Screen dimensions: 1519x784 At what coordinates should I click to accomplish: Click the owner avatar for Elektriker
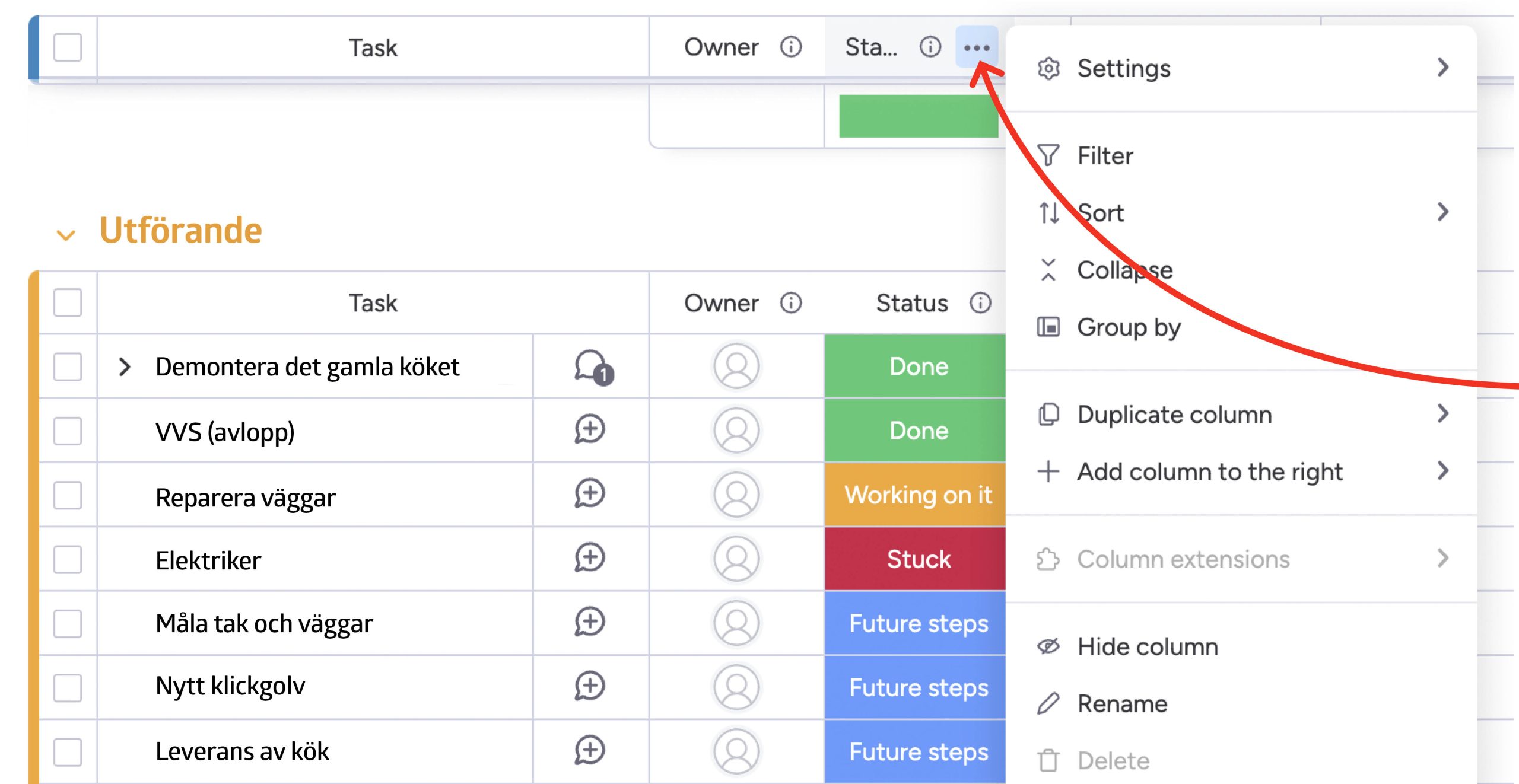[736, 559]
